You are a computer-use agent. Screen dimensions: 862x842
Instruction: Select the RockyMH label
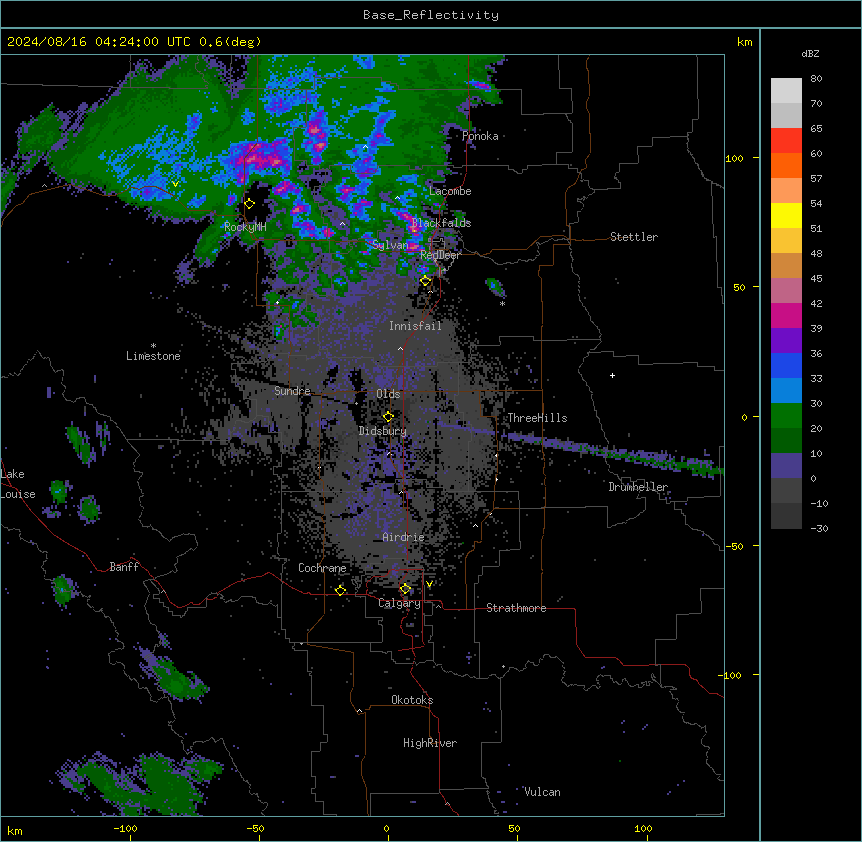coord(245,227)
